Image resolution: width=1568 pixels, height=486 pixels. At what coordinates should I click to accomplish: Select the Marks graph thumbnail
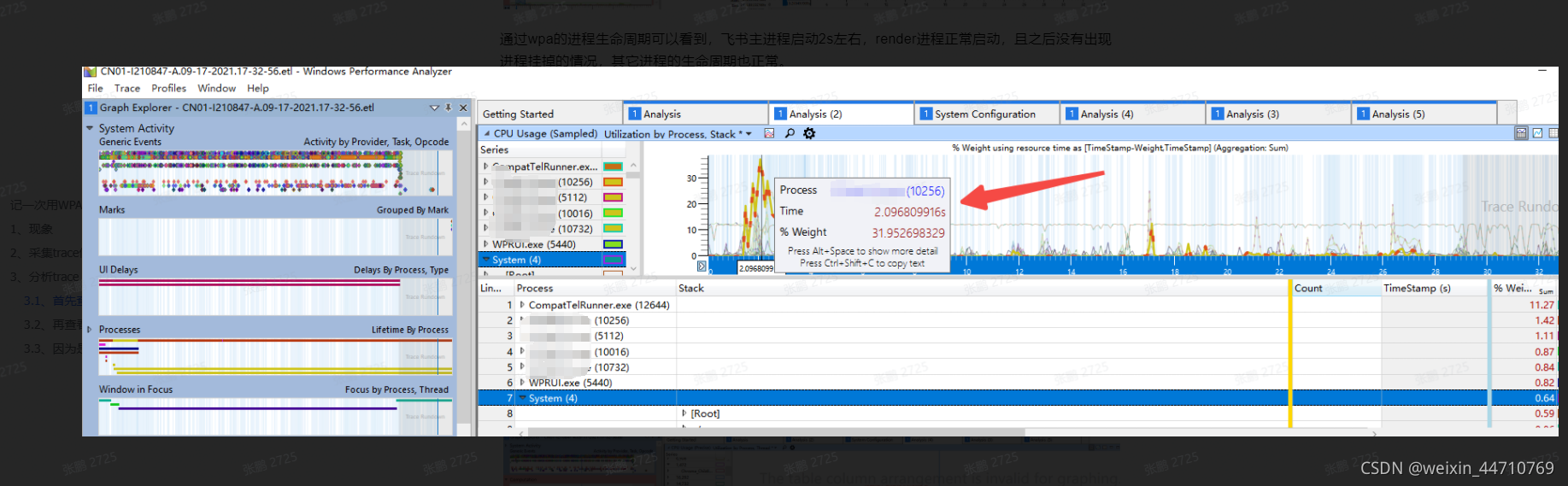(x=275, y=237)
